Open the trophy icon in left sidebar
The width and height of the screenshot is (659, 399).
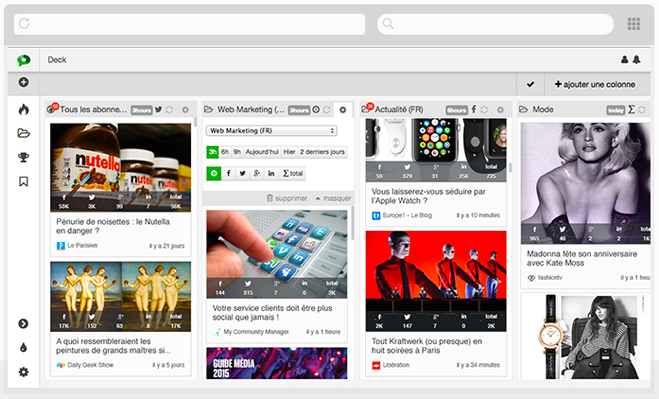point(24,158)
